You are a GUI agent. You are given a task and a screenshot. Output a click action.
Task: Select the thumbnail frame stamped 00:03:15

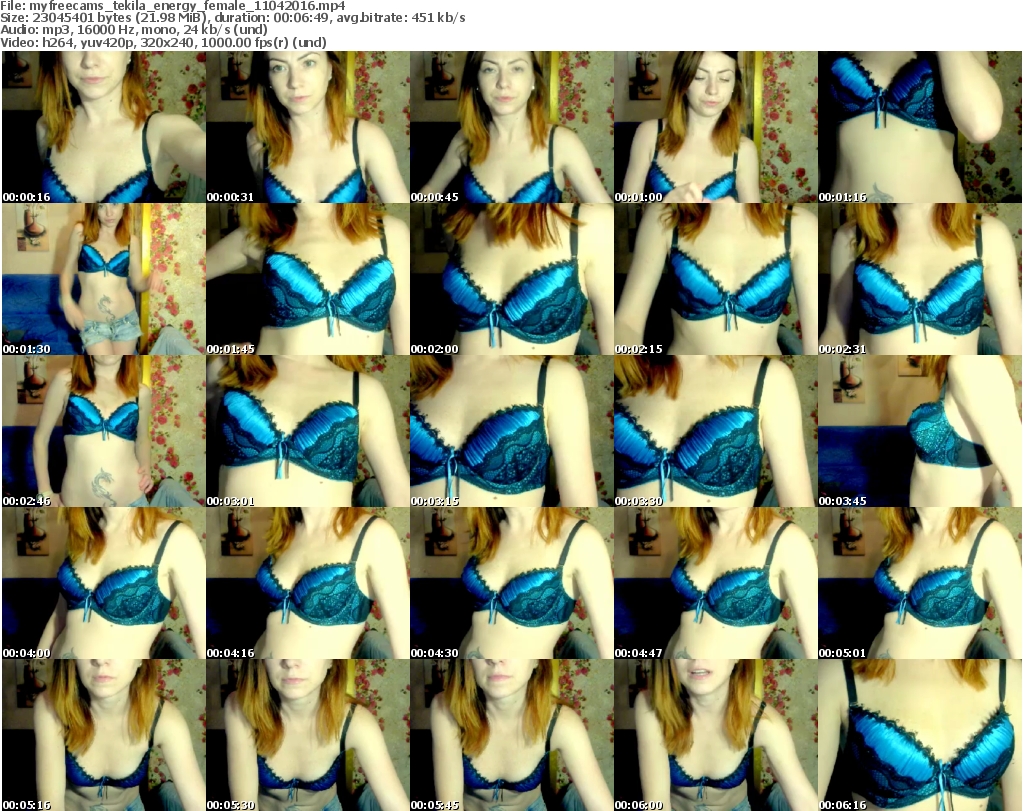click(x=511, y=431)
